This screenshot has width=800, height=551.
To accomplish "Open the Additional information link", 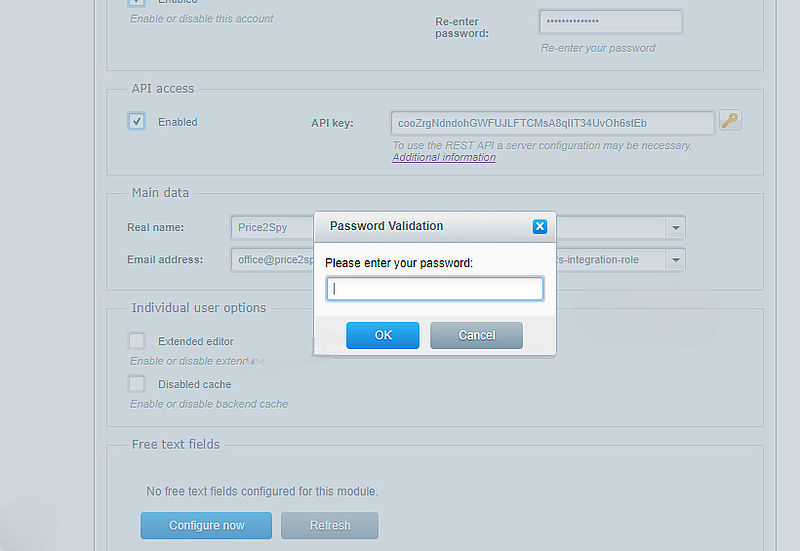I will click(x=444, y=158).
